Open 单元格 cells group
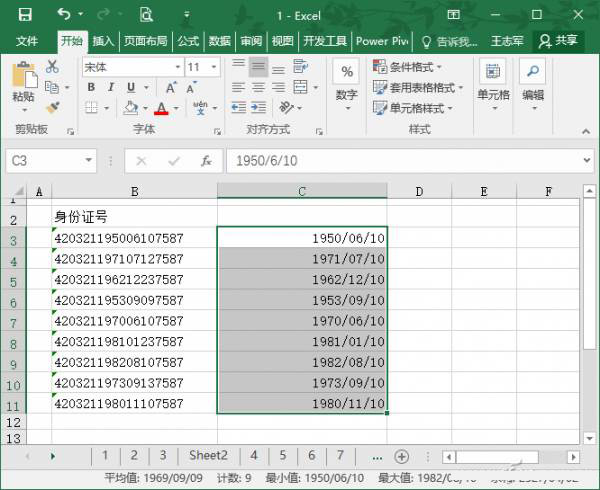The image size is (600, 490). pyautogui.click(x=493, y=85)
